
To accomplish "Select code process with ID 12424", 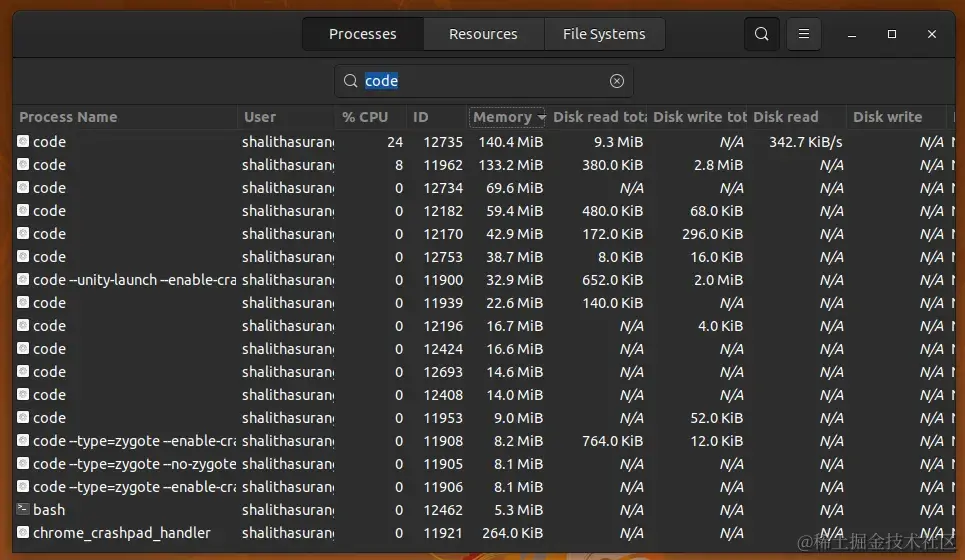I will (x=484, y=348).
